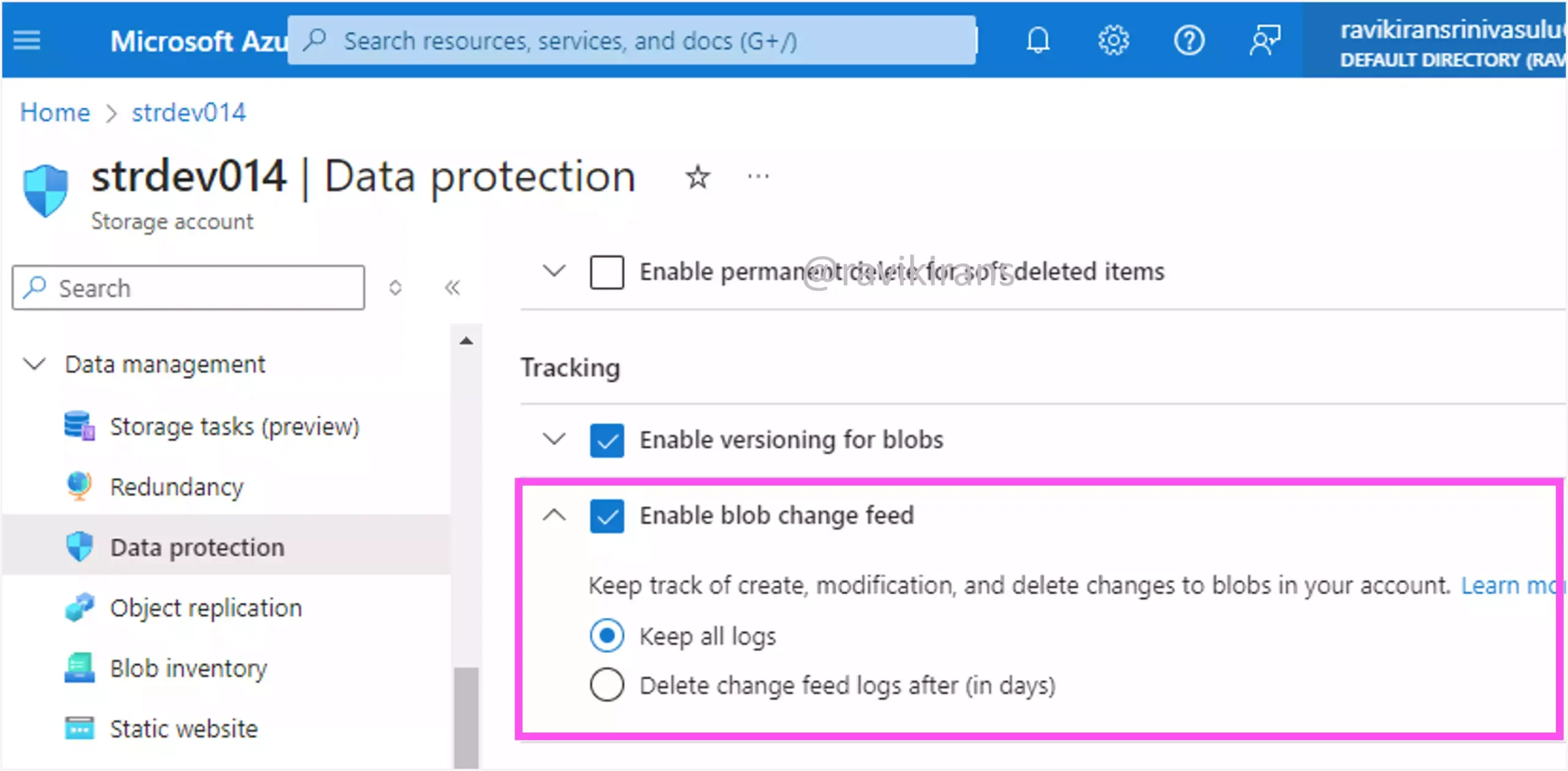Select Delete change feed logs after

point(608,685)
